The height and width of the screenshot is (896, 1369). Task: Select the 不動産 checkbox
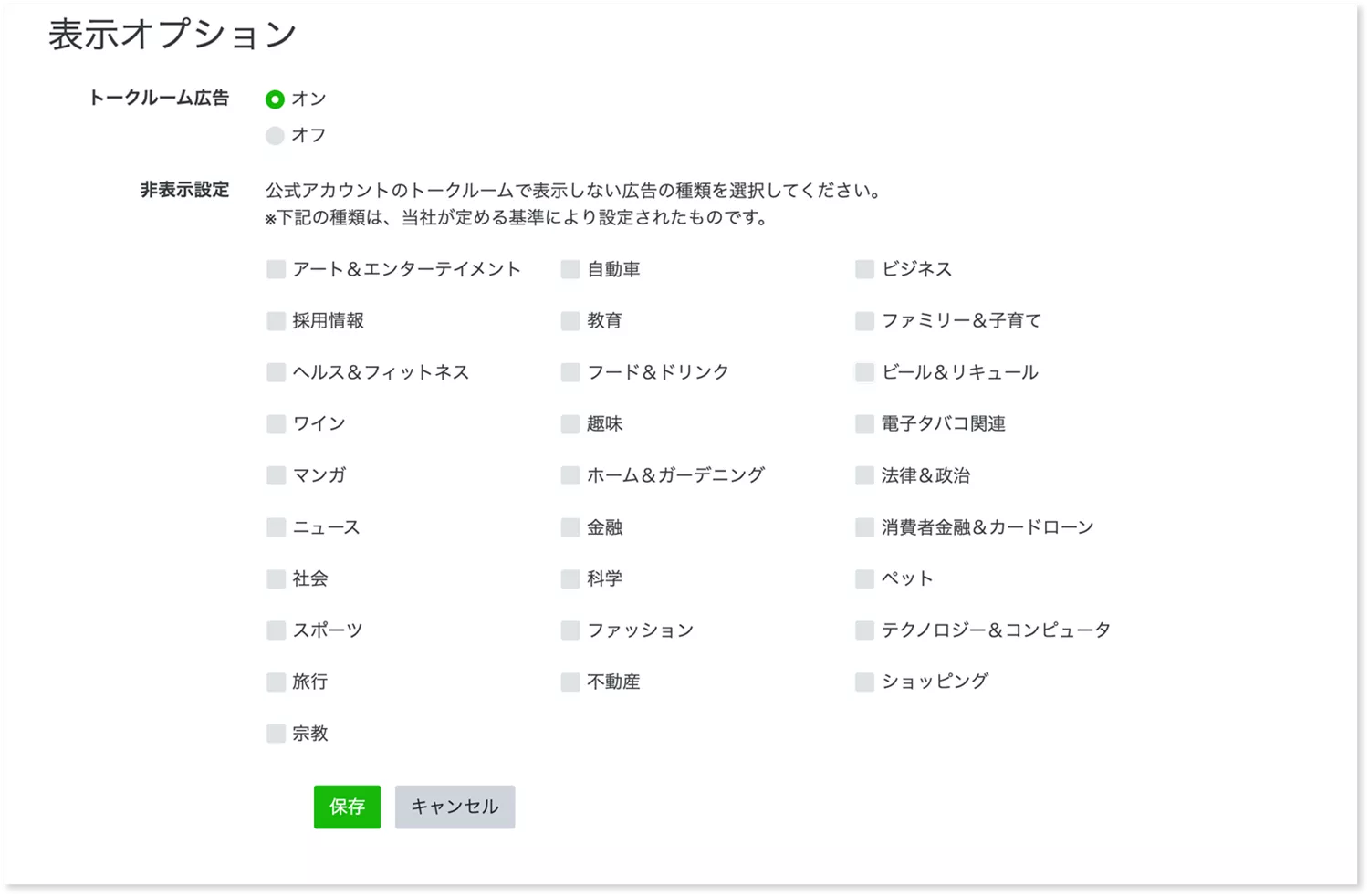[570, 682]
